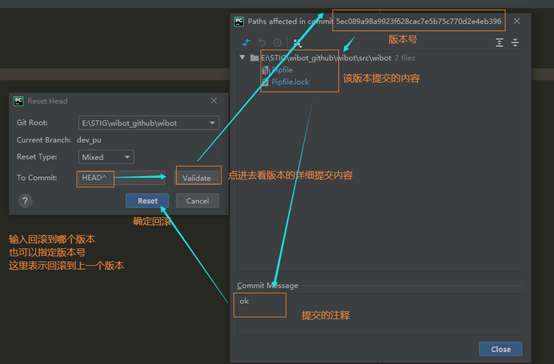Screen dimensions: 554x364
Task: Collapse the wibot folder tree node
Action: click(242, 57)
